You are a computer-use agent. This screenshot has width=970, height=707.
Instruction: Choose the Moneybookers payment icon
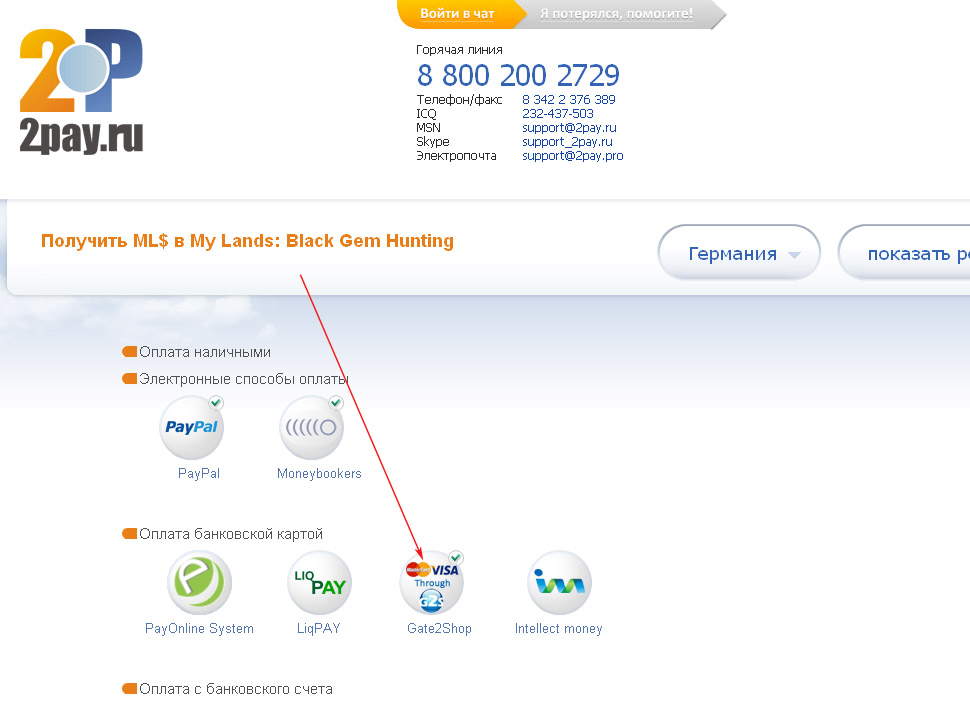coord(312,427)
